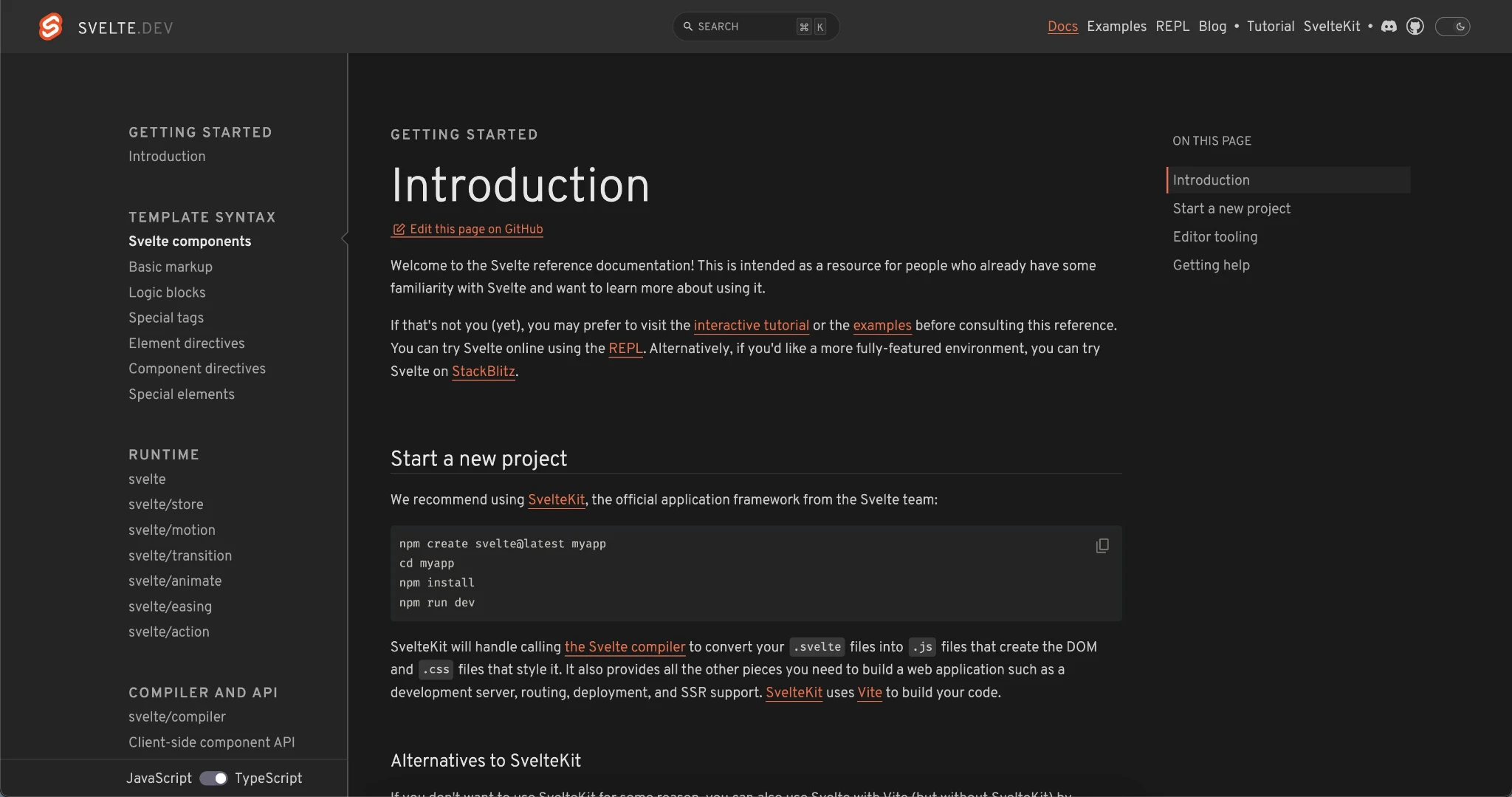Open the Tutorial navigation item
This screenshot has height=797, width=1512.
coord(1270,27)
